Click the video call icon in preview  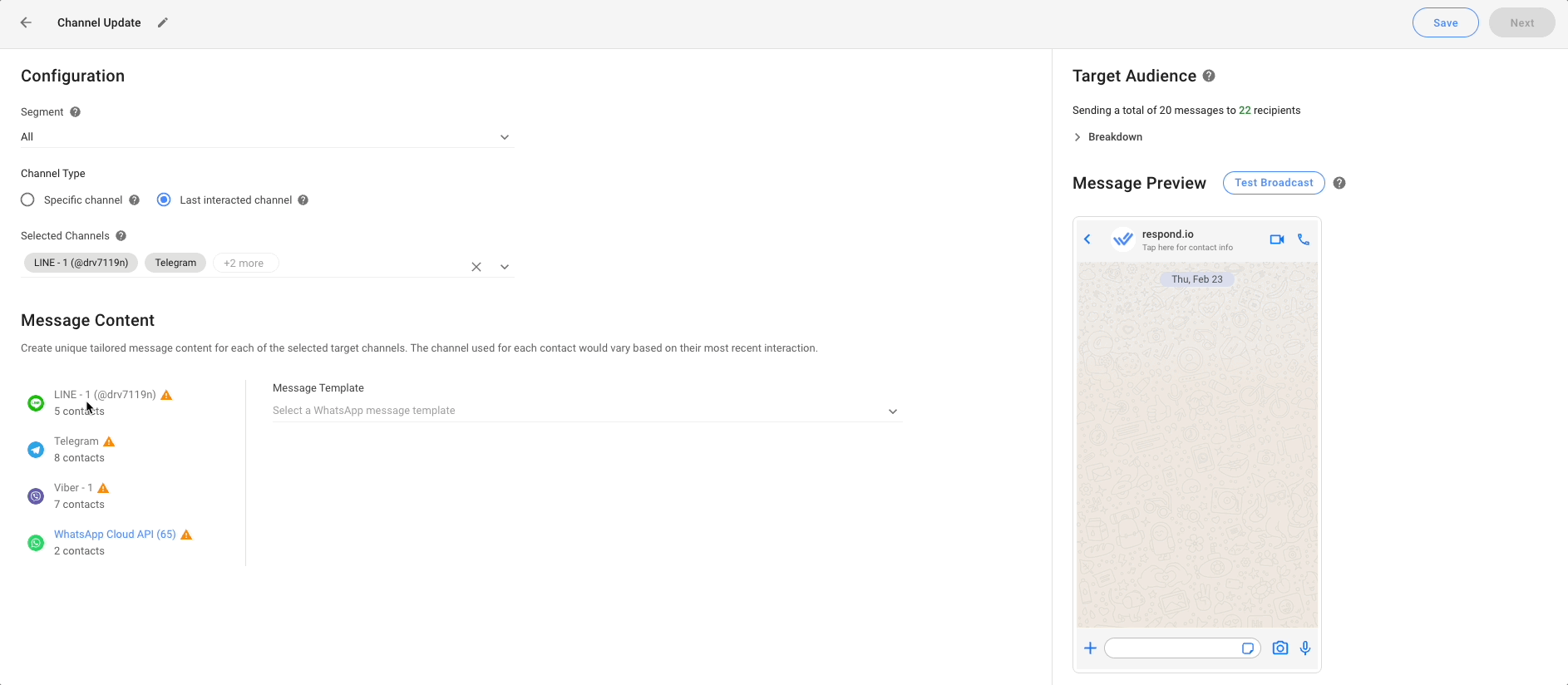1276,239
